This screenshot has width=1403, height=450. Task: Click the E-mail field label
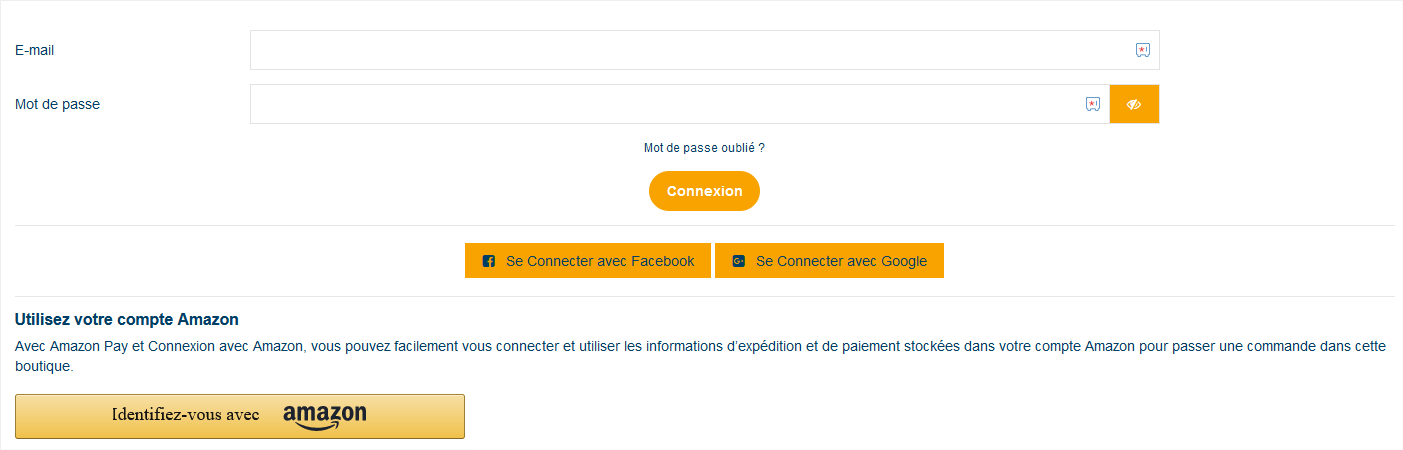[x=35, y=50]
